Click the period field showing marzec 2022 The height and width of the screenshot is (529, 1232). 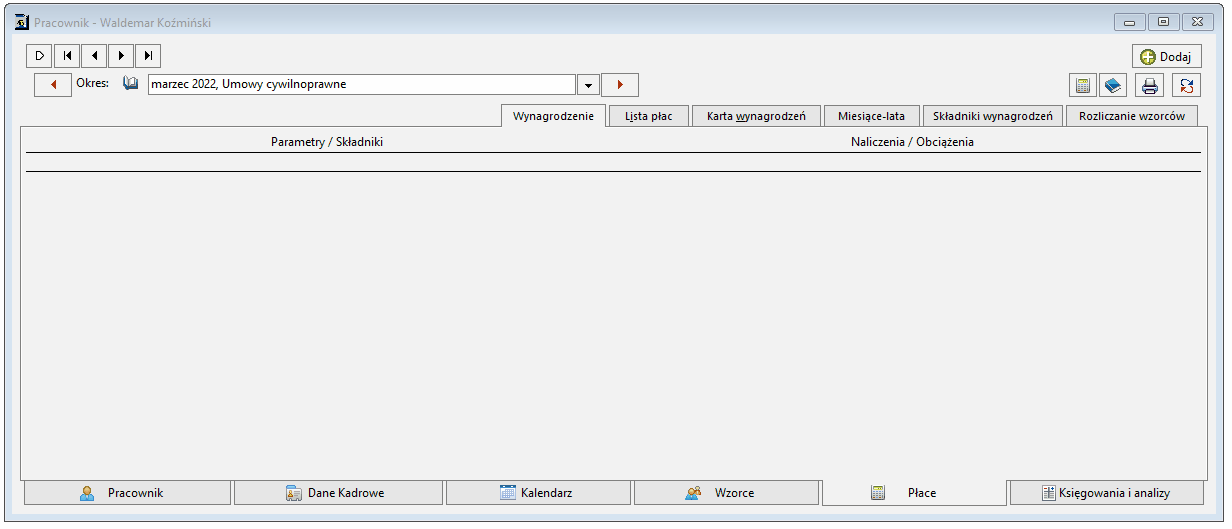coord(362,85)
